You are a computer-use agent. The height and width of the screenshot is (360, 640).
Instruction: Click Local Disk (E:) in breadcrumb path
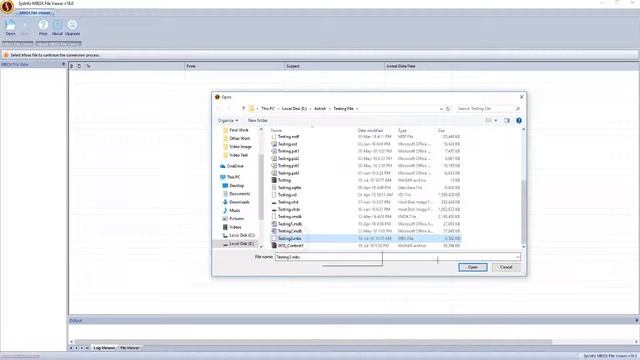[294, 109]
